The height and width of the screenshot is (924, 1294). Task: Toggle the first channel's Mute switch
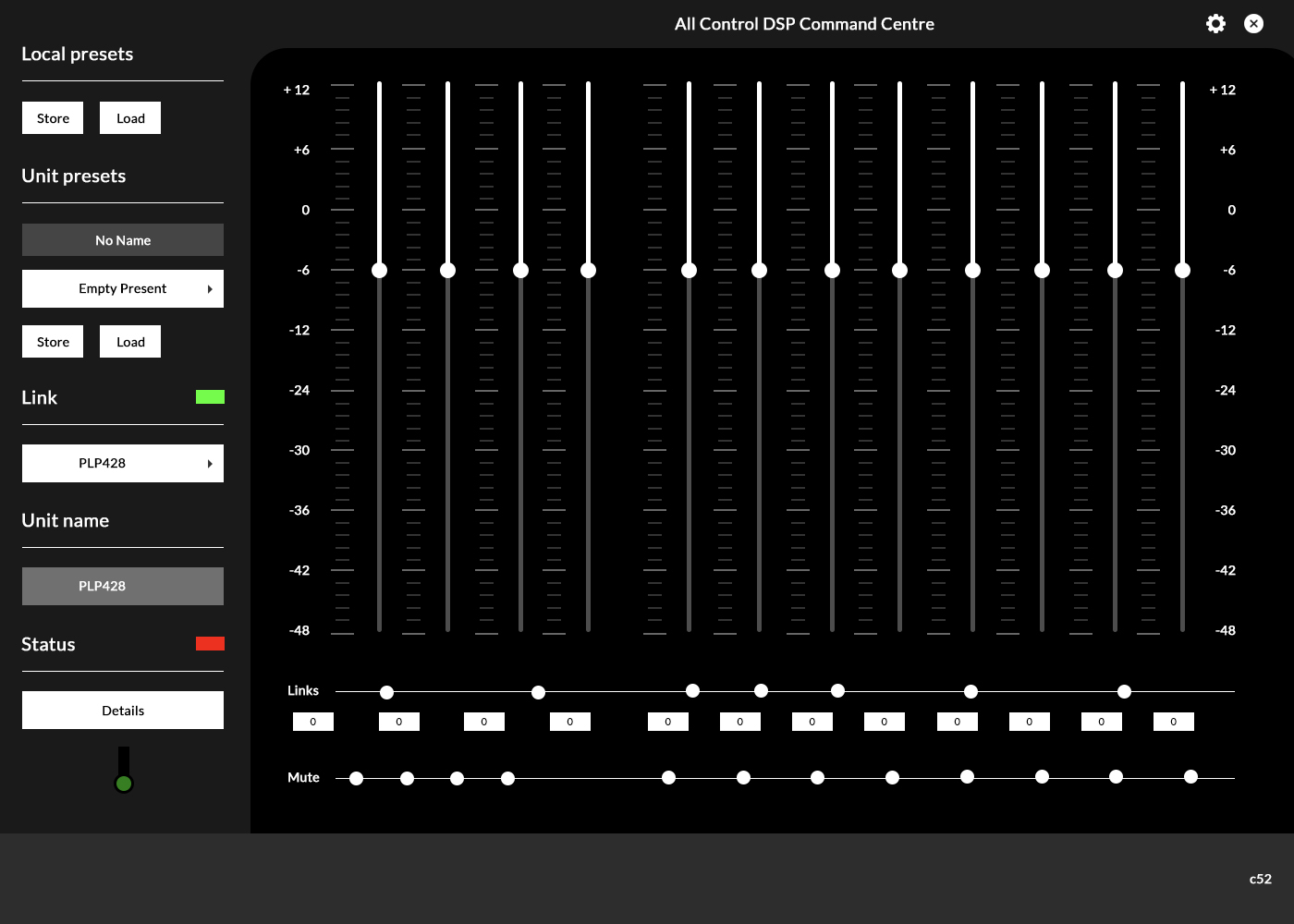pyautogui.click(x=356, y=778)
